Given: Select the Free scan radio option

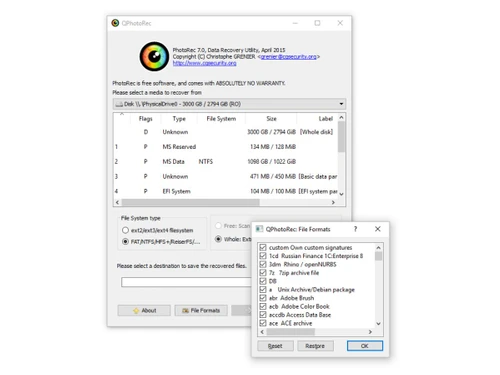Looking at the screenshot, I should click(x=218, y=226).
